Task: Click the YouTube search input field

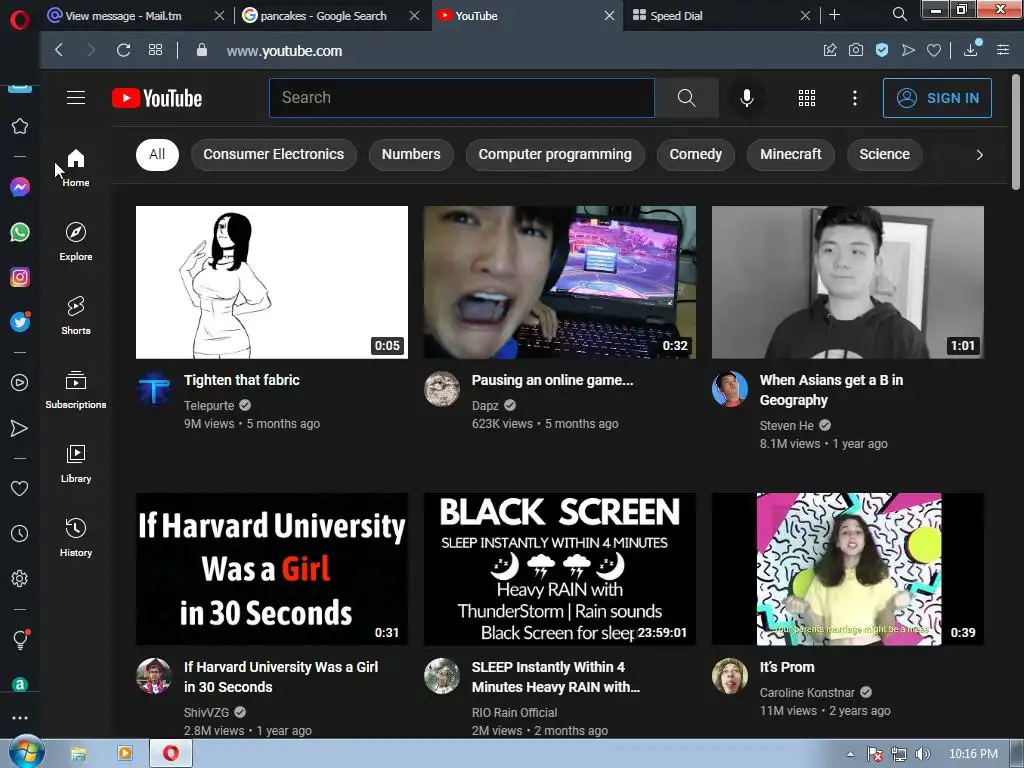Action: (462, 98)
